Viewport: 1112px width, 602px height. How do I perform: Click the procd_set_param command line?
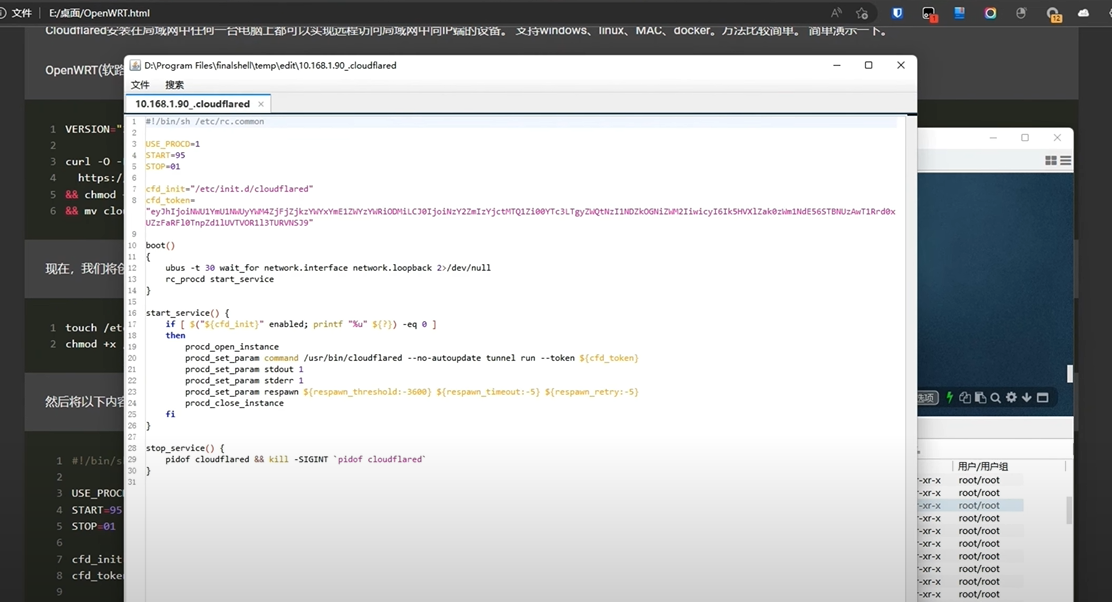pos(411,358)
